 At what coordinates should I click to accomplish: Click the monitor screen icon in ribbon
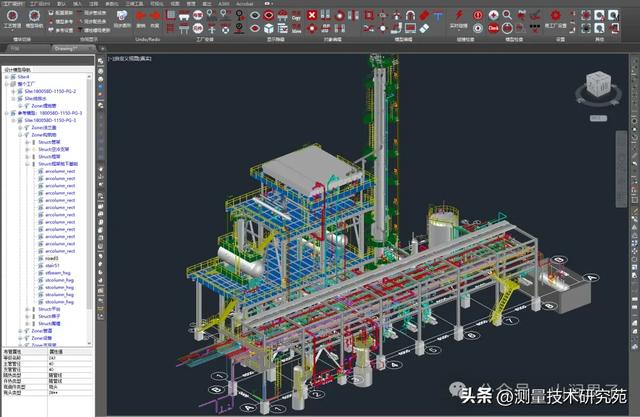pos(410,28)
